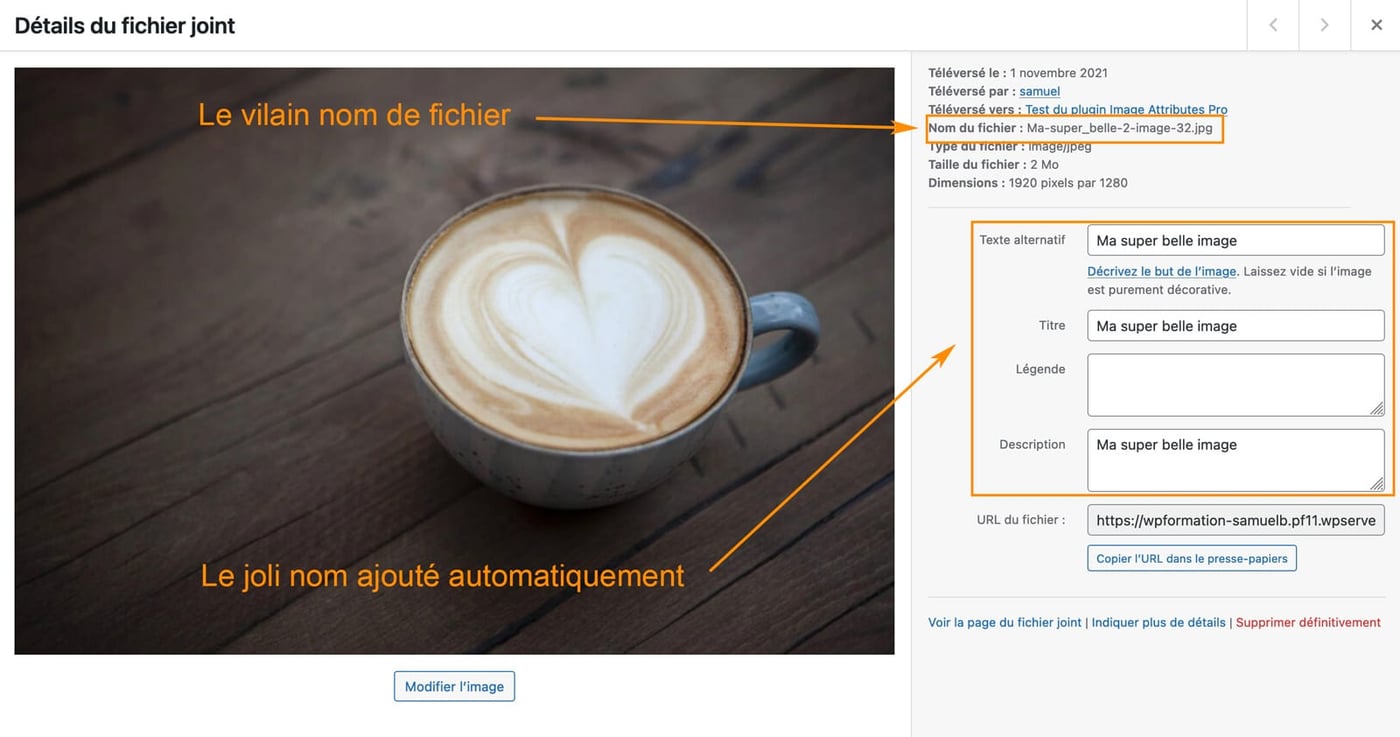Navigate to the next attachment with the right arrow
The image size is (1400, 737).
pos(1324,25)
